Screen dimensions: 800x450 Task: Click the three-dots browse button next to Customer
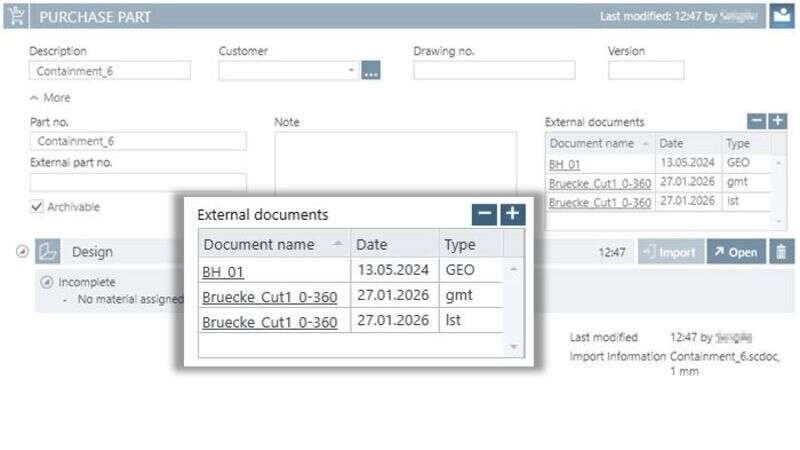click(x=371, y=71)
